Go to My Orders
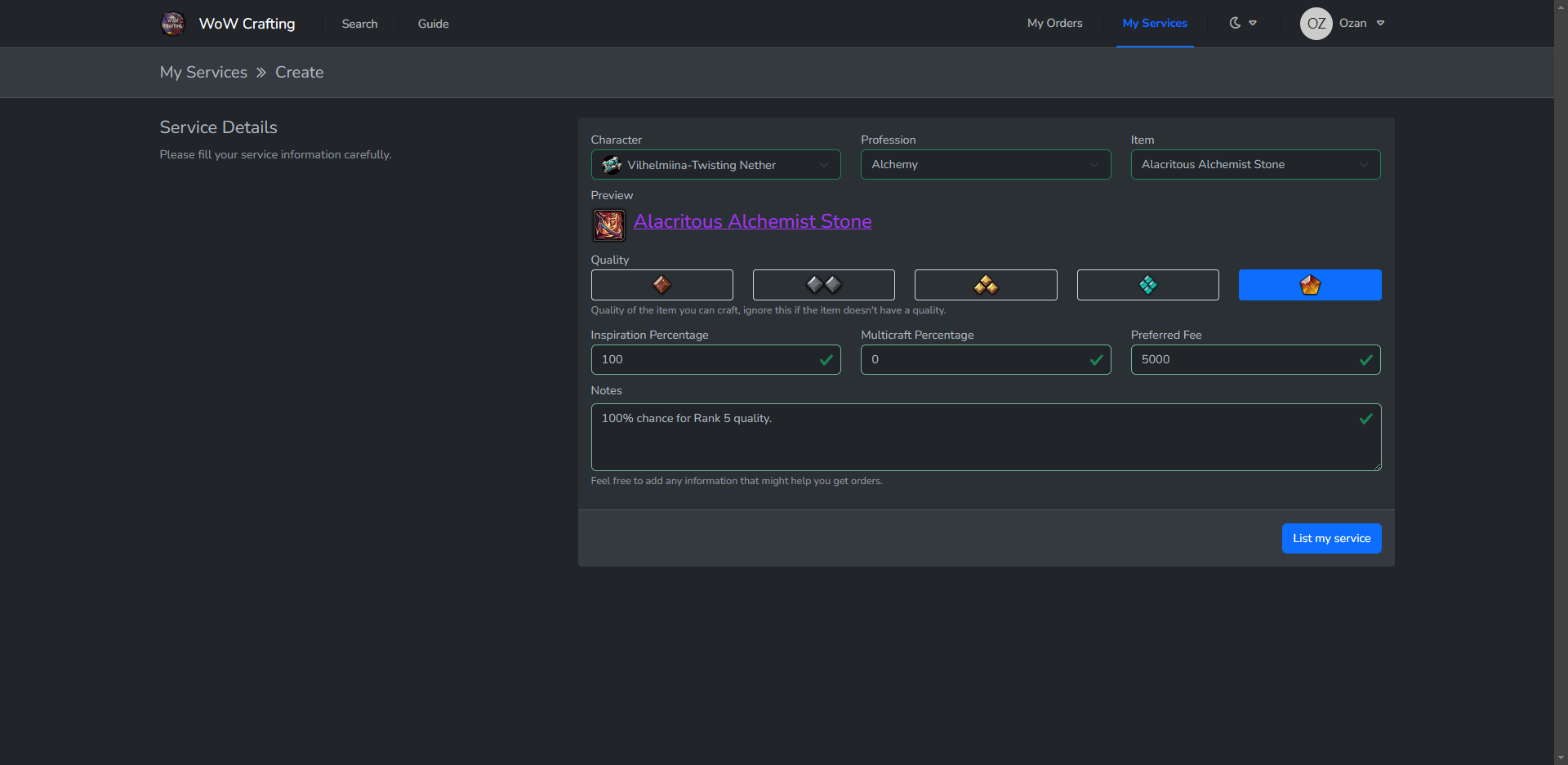The height and width of the screenshot is (765, 1568). tap(1054, 23)
